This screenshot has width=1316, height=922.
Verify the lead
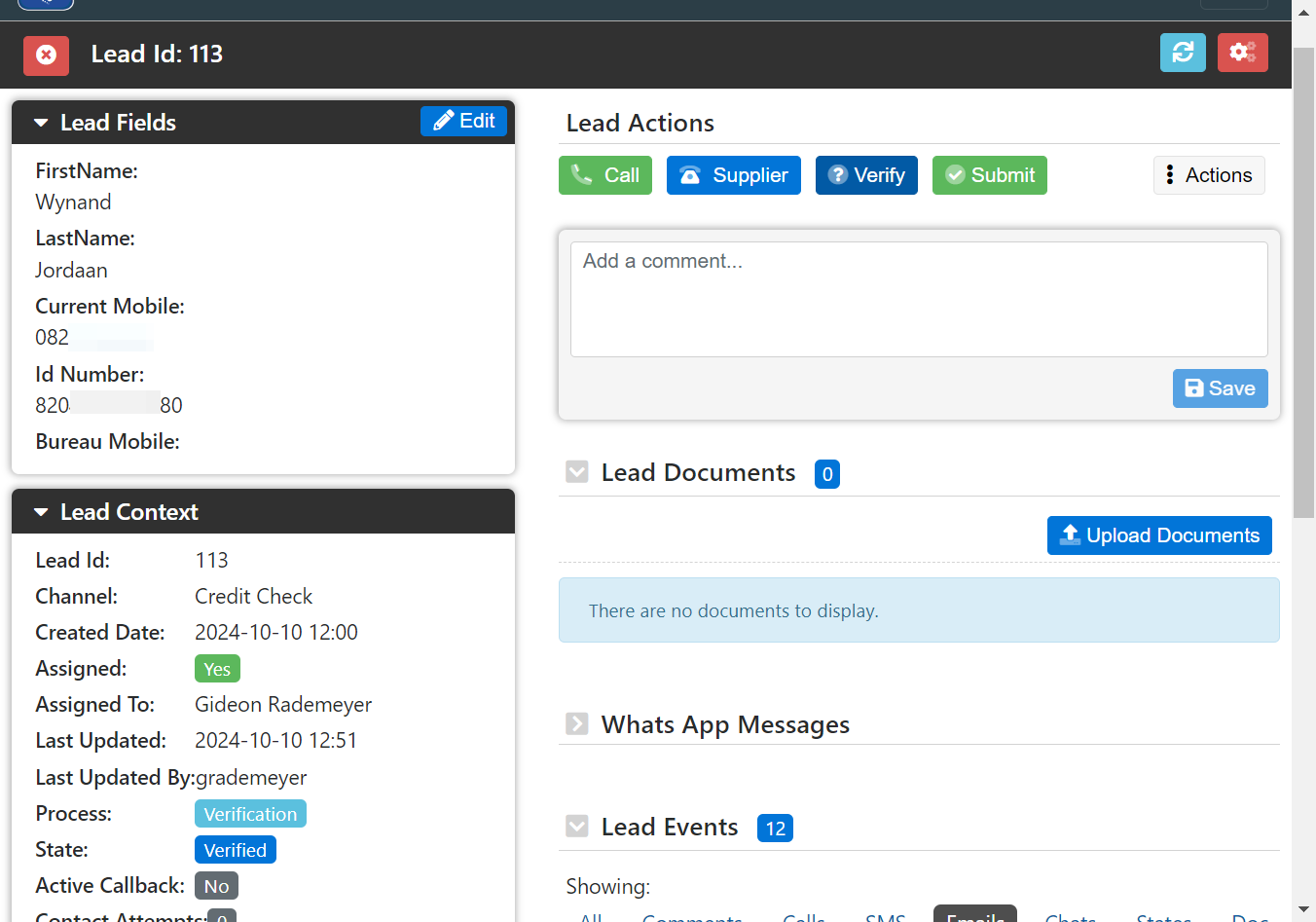[866, 175]
